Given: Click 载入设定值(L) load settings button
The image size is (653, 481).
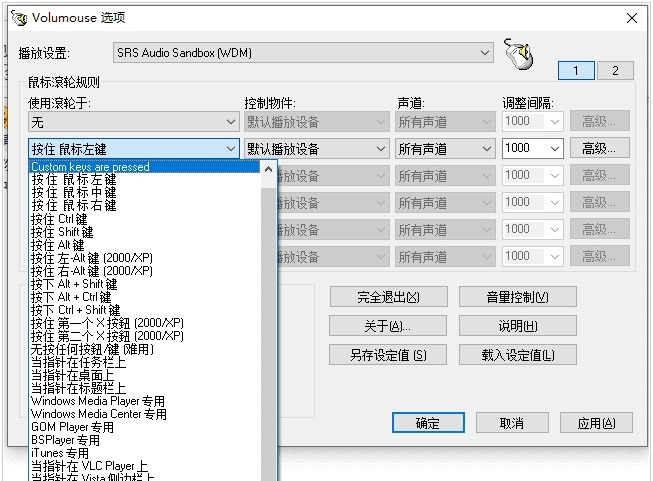Looking at the screenshot, I should pyautogui.click(x=518, y=355).
